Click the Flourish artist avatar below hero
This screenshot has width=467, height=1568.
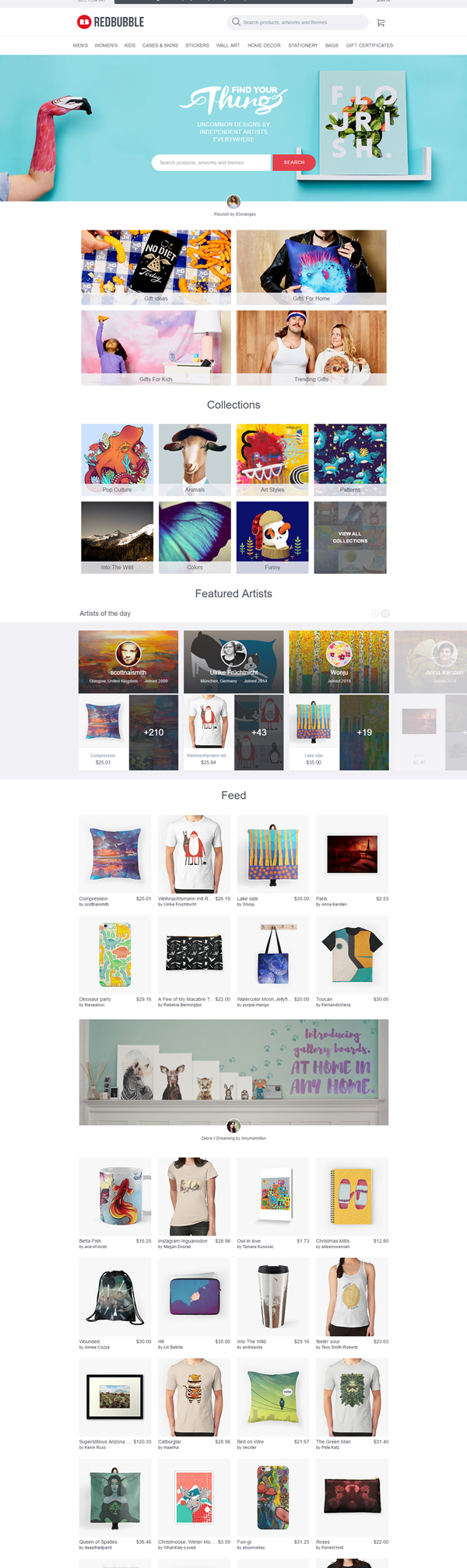click(233, 202)
